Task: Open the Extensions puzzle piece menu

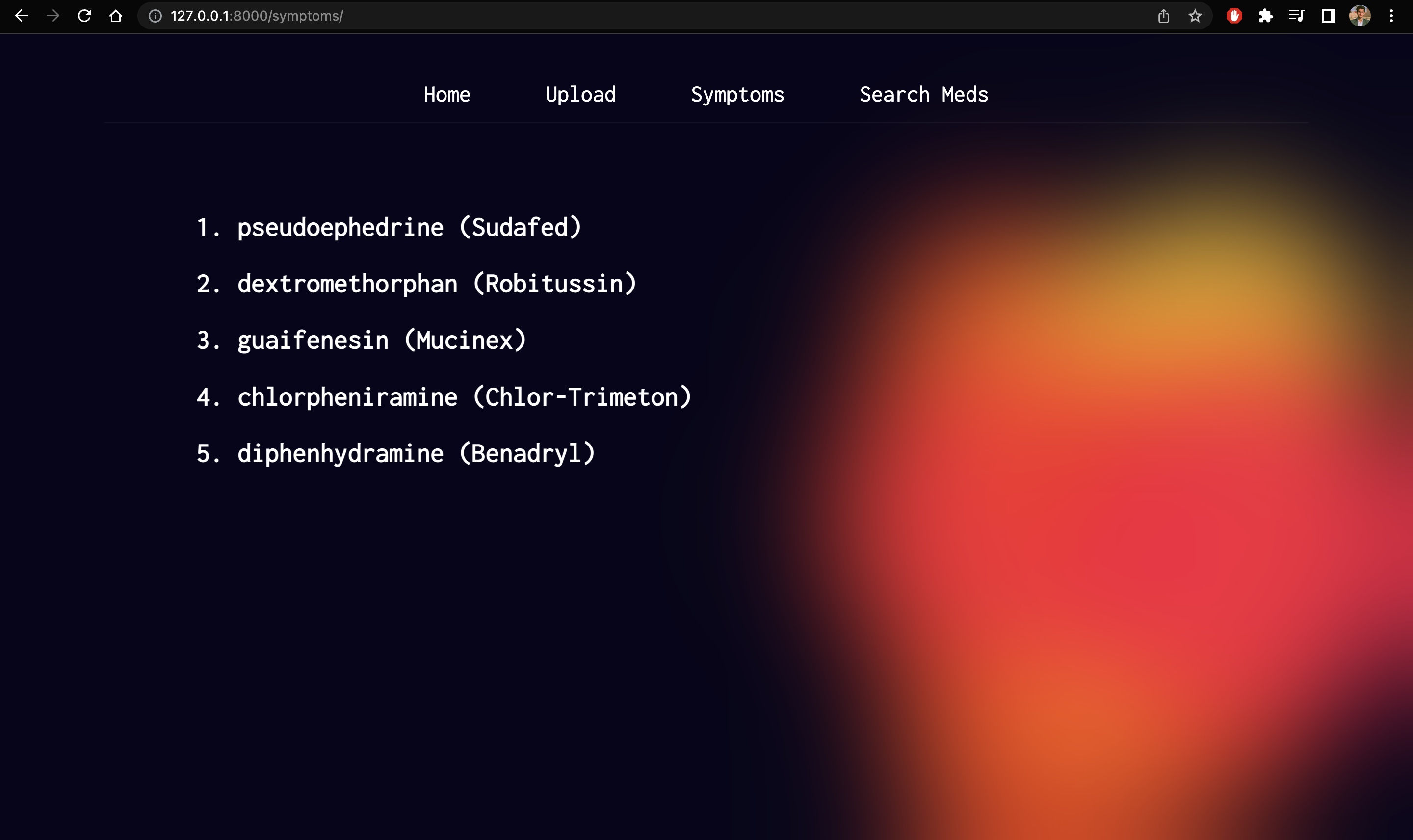Action: tap(1266, 16)
